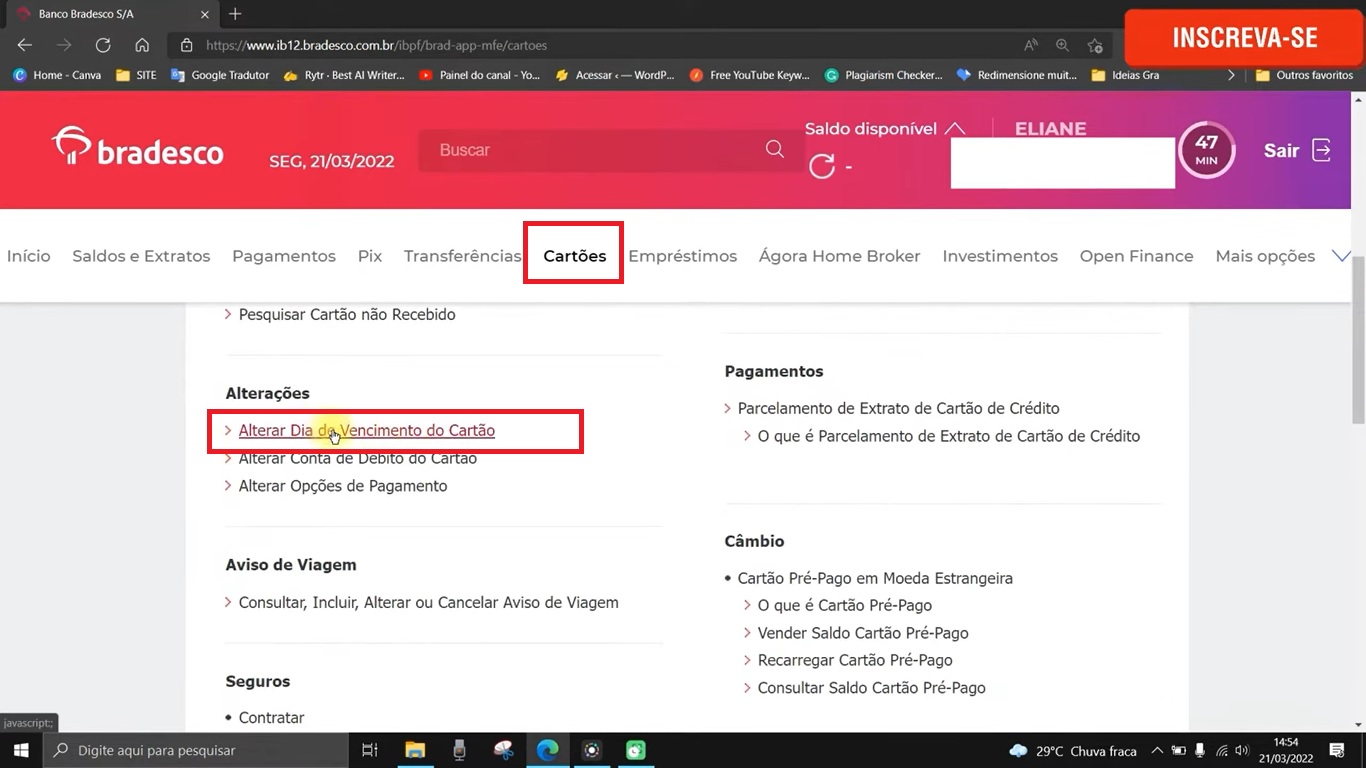
Task: Open Empréstimos menu
Action: 683,256
